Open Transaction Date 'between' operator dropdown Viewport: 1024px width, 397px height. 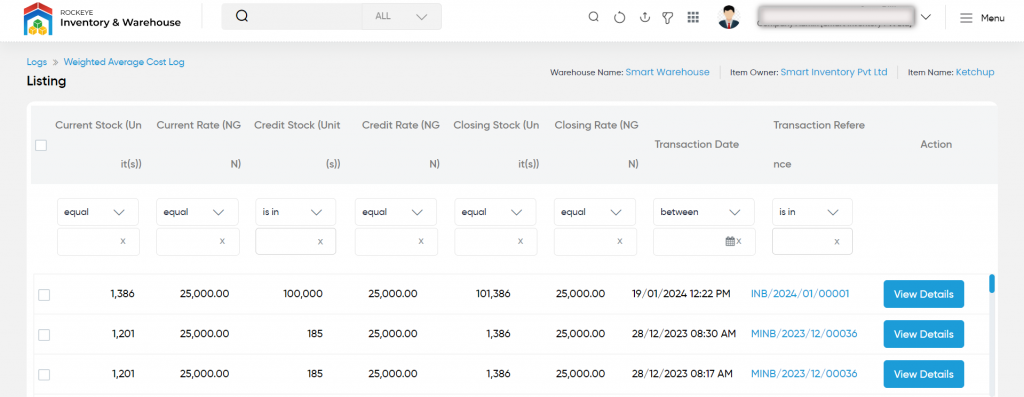click(x=704, y=212)
